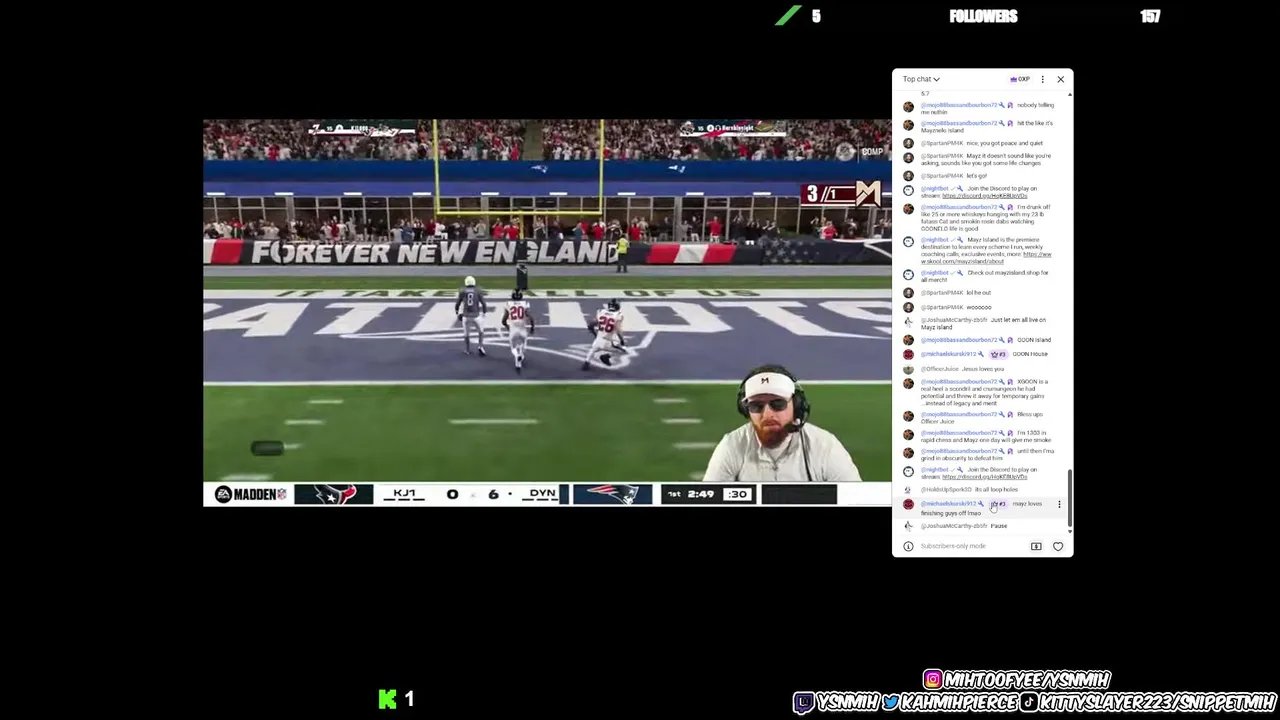Viewport: 1280px width, 720px height.
Task: Click the avatar beside the 'nobody telling me nuthin' message
Action: 908,106
